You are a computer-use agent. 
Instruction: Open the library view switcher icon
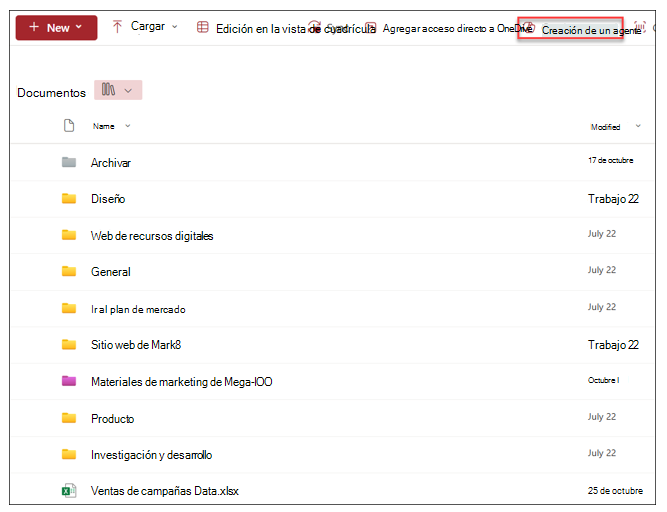(108, 90)
